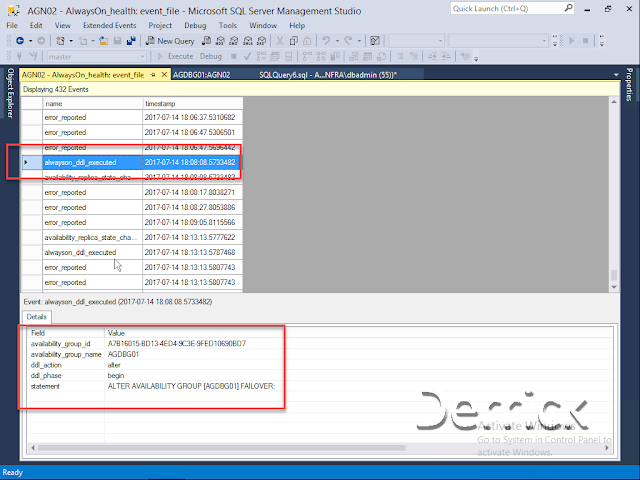Click the Execute button

coord(176,56)
